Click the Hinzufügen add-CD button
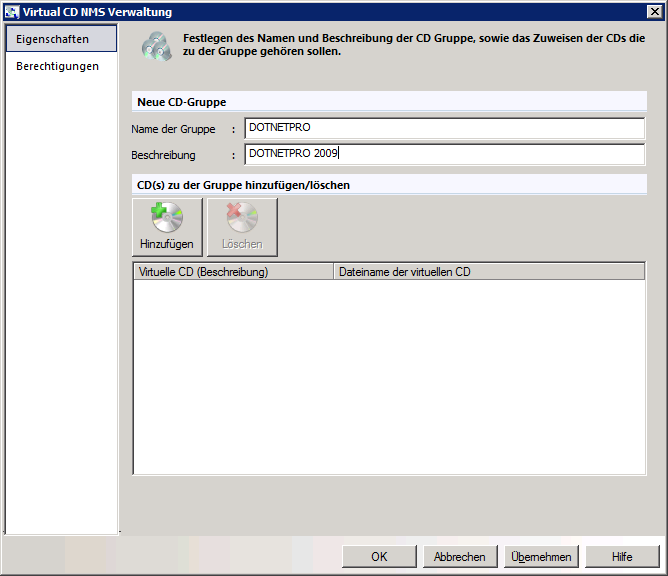This screenshot has width=668, height=576. (167, 227)
